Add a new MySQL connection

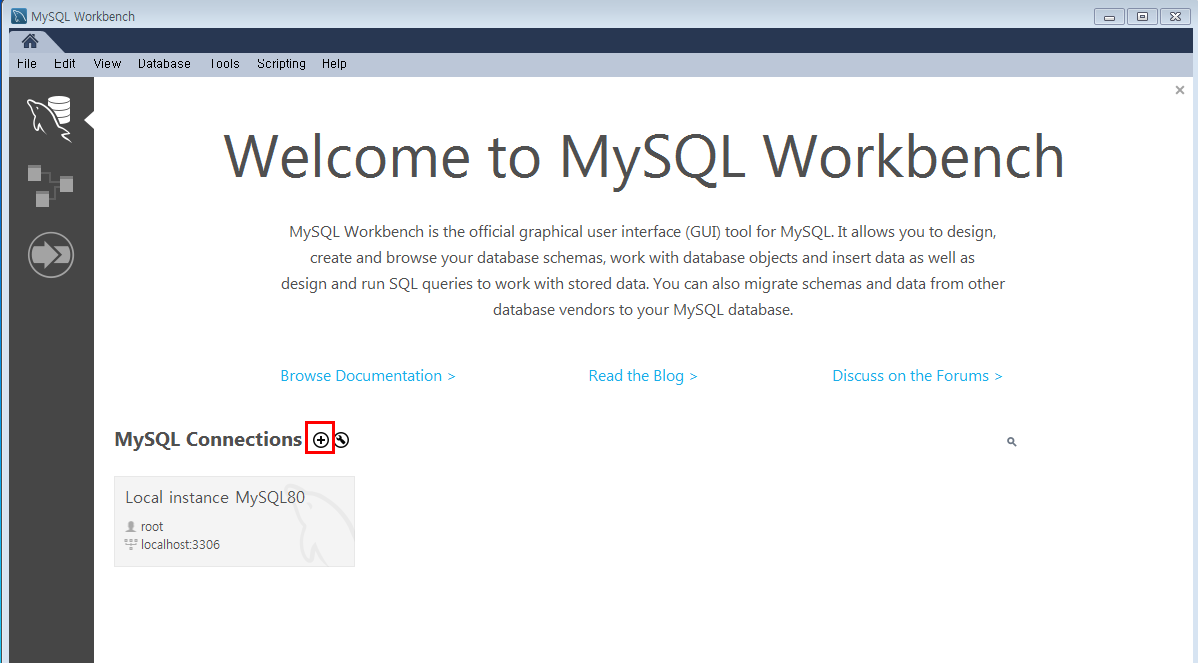tap(321, 439)
